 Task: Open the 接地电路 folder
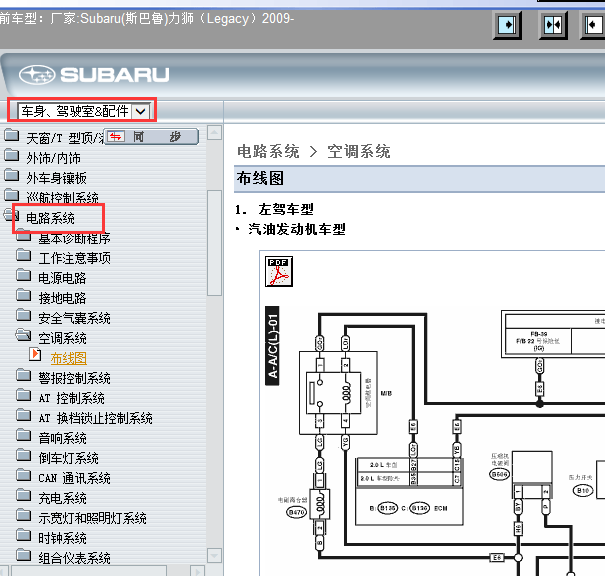(62, 298)
